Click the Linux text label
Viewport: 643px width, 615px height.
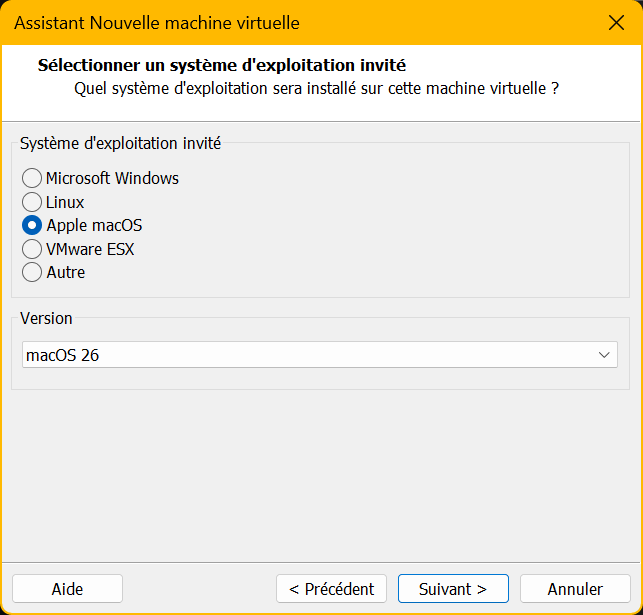[x=65, y=202]
